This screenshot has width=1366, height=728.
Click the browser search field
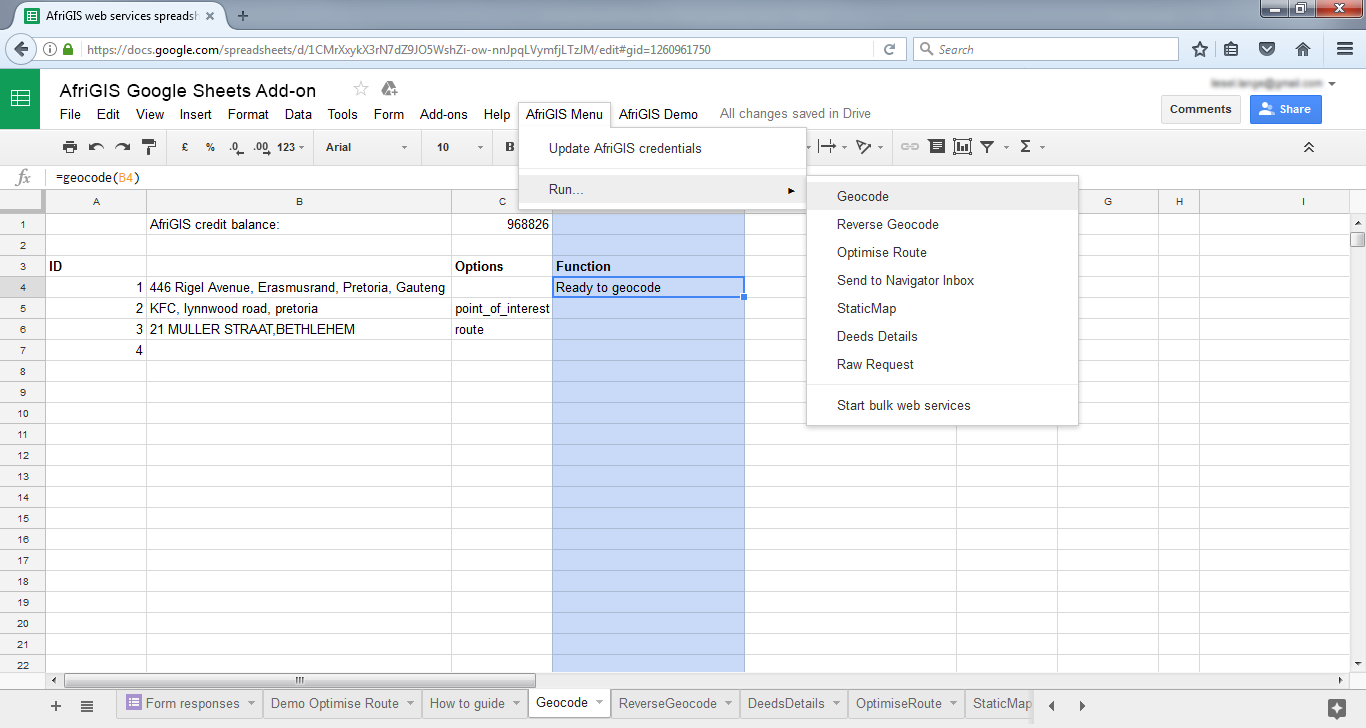point(1045,48)
